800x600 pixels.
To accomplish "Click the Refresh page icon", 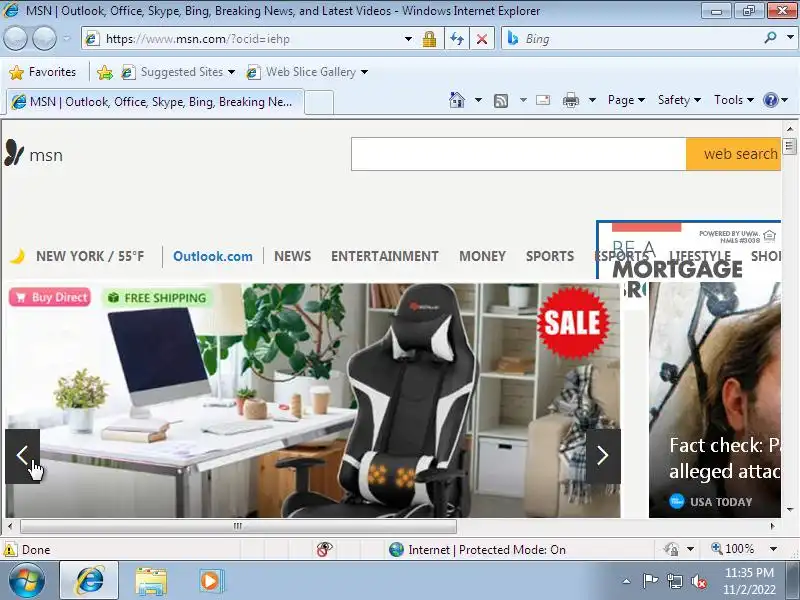I will point(457,39).
